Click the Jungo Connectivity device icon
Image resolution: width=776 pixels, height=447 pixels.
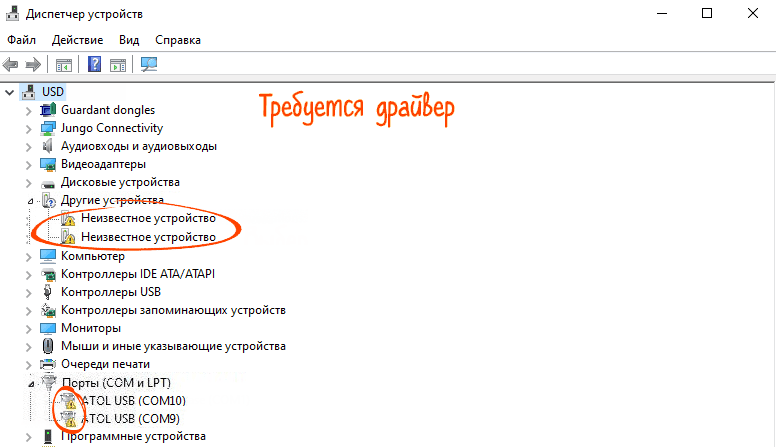coord(48,128)
